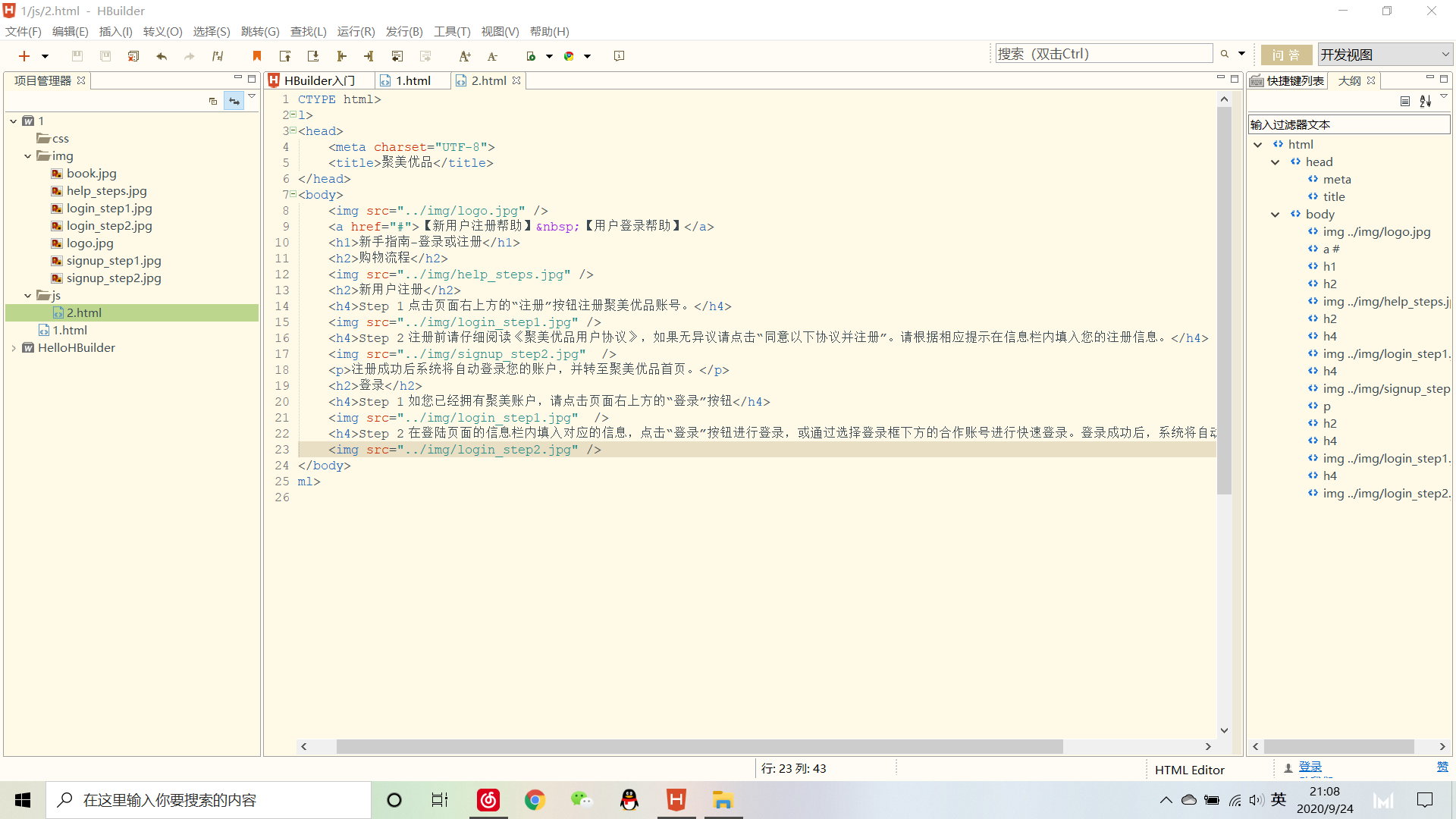Click the red plus New icon

click(24, 56)
